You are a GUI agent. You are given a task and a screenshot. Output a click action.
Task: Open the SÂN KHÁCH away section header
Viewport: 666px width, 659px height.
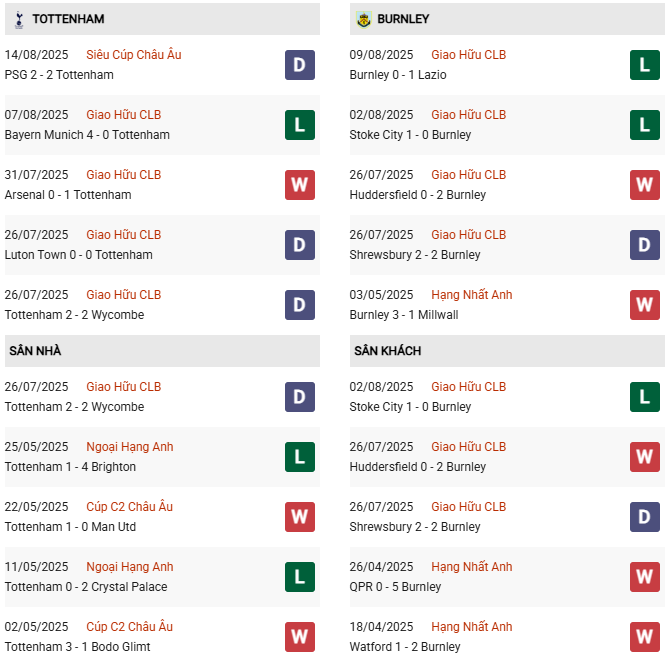387,351
